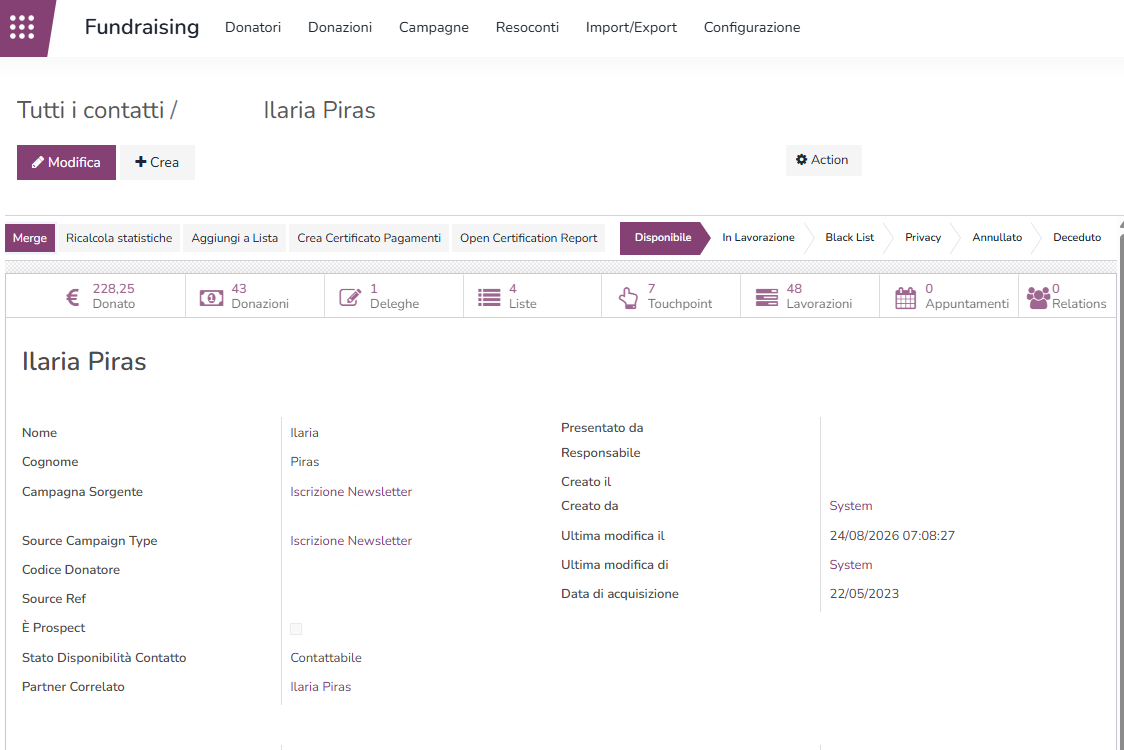Open Creato da System link
1124x750 pixels.
(x=851, y=505)
